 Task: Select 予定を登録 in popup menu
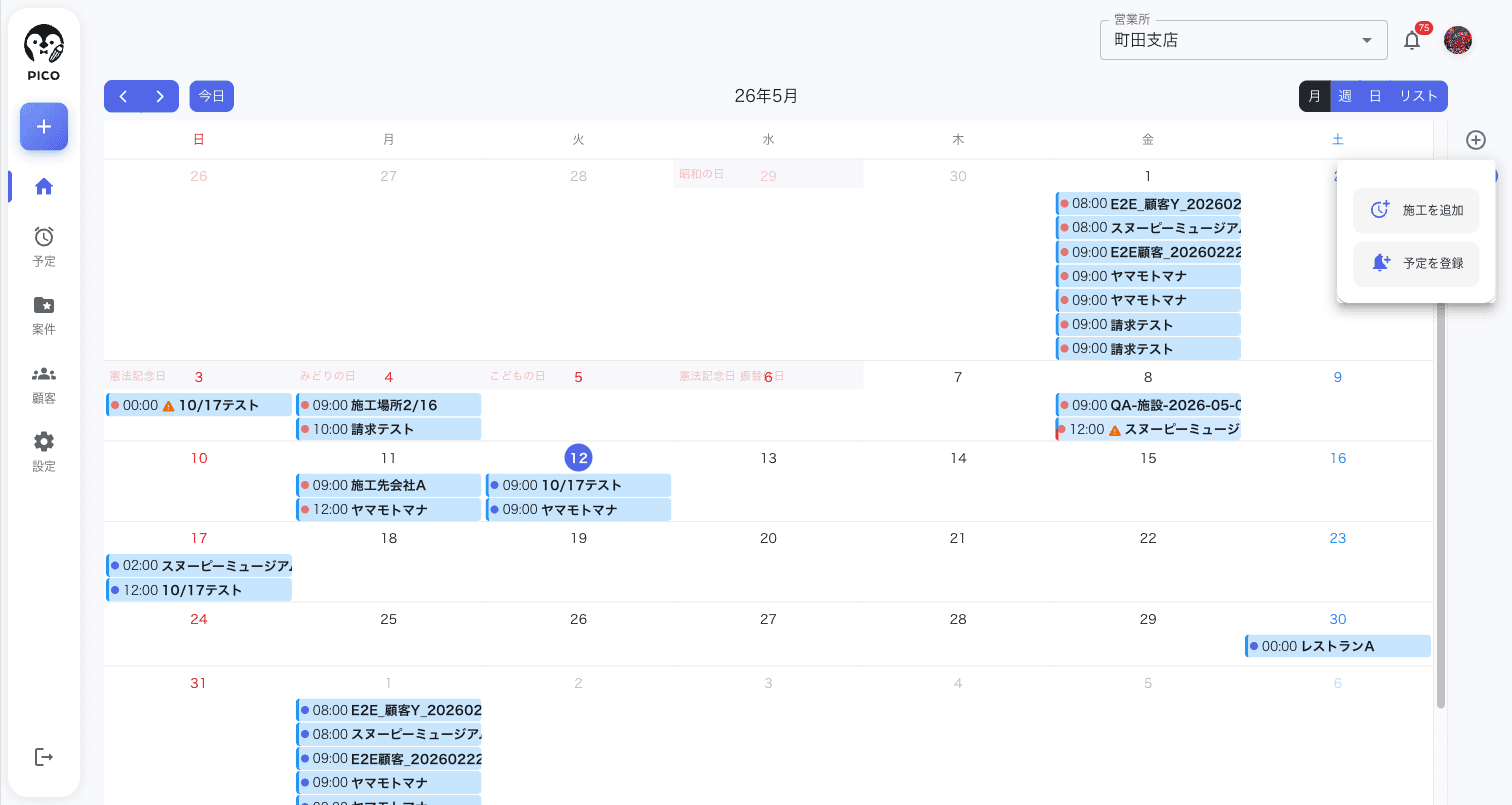1416,263
